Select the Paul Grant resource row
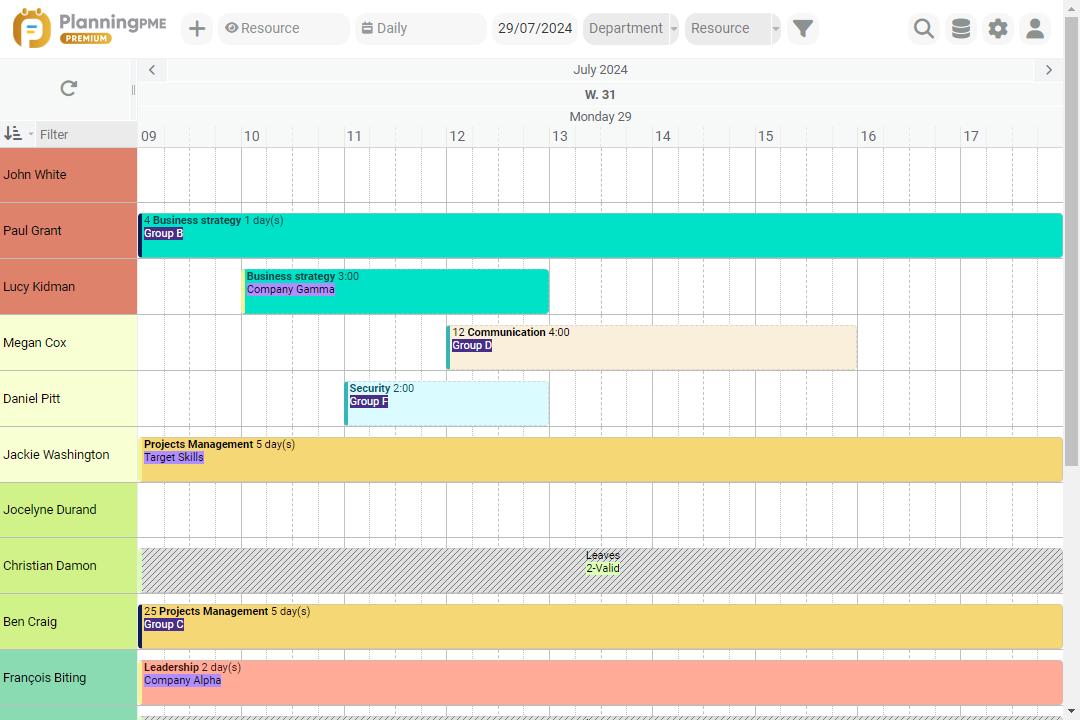The height and width of the screenshot is (720, 1080). (x=68, y=231)
